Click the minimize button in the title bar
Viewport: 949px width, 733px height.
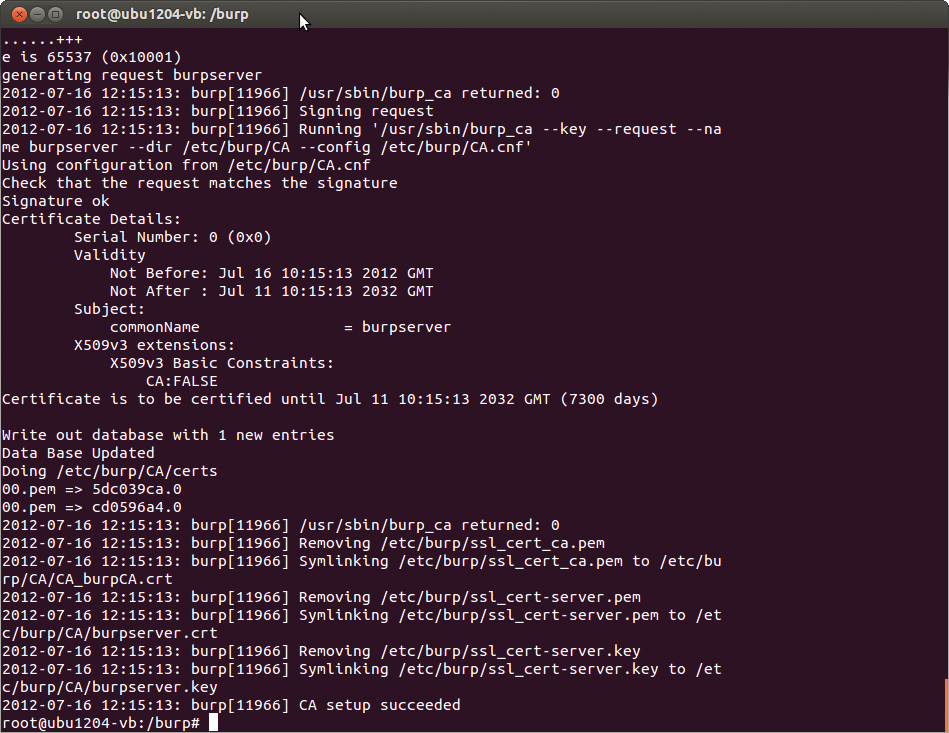tap(39, 14)
